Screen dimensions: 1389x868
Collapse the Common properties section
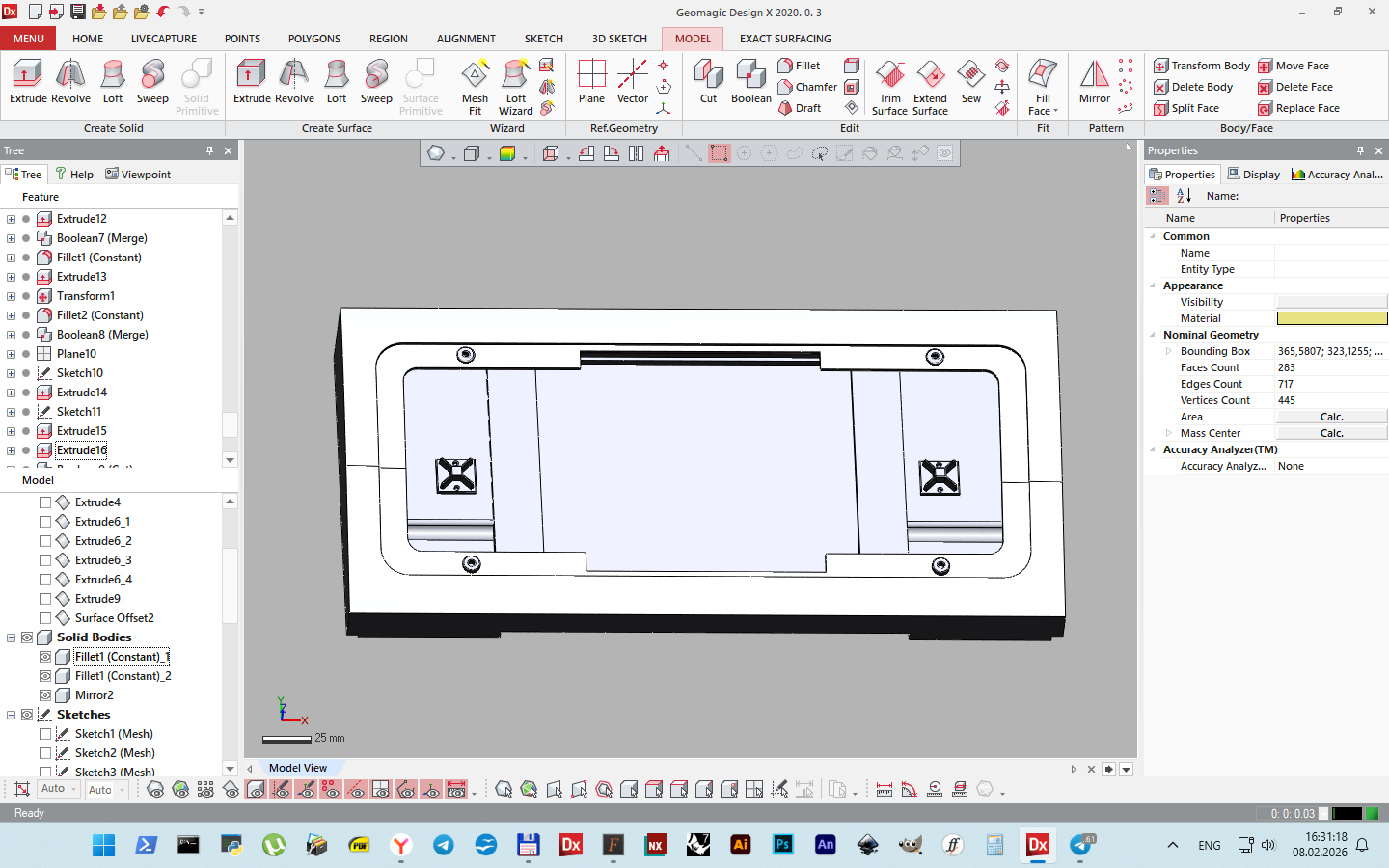[x=1153, y=236]
